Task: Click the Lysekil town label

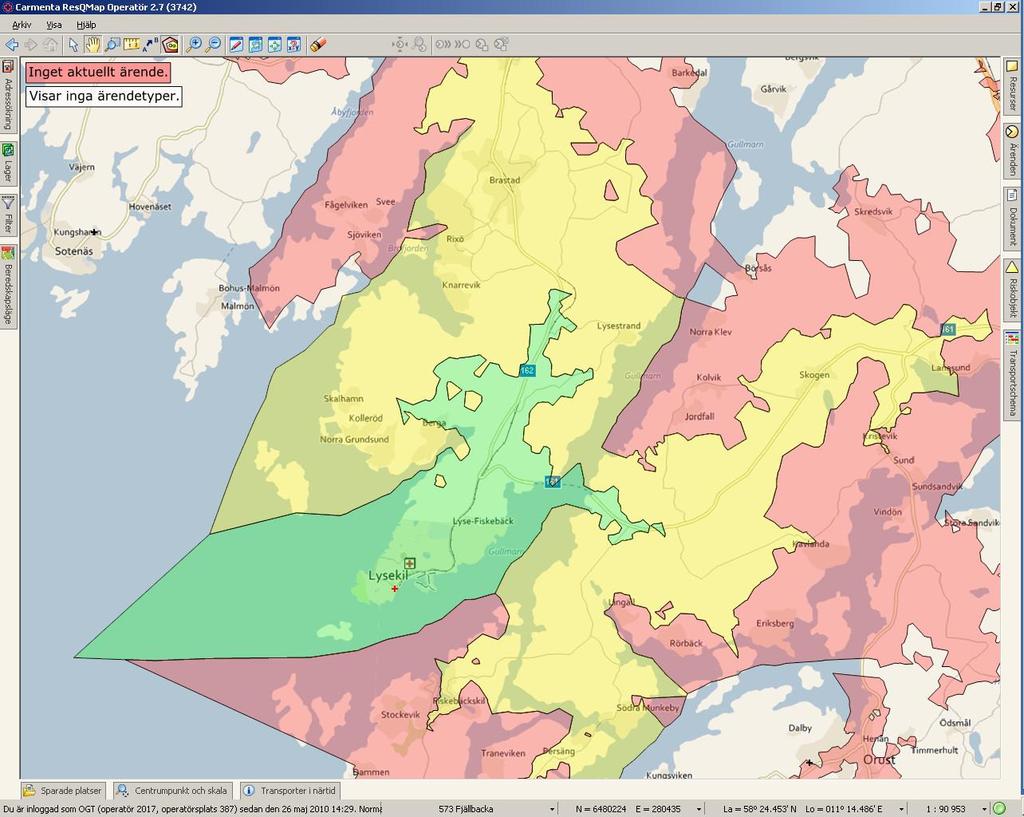Action: click(x=388, y=575)
